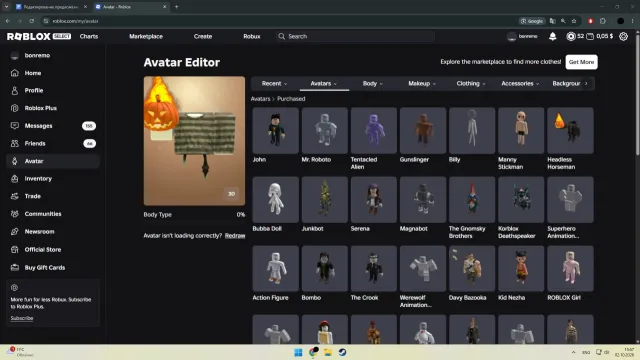640x360 pixels.
Task: Show more categories with right arrow
Action: (587, 84)
